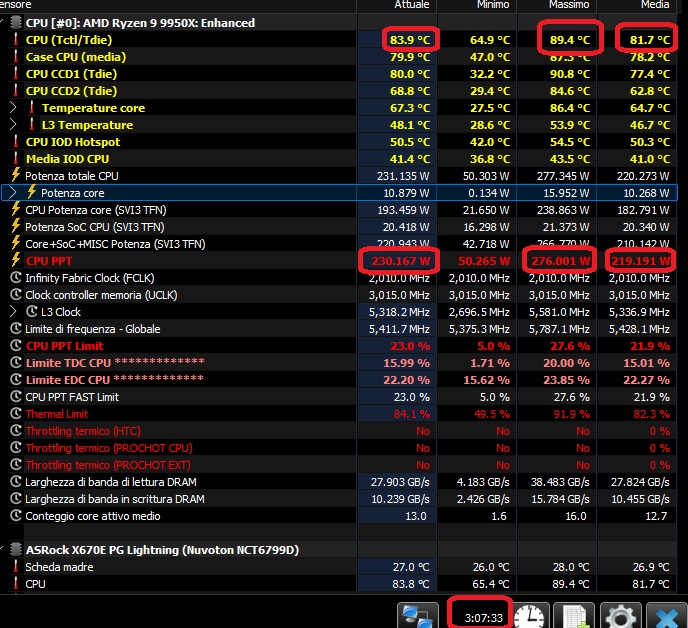Screen dimensions: 688x628
Task: Click the thermometer icon of CPU CCD1 (Tdie)
Action: [16, 73]
